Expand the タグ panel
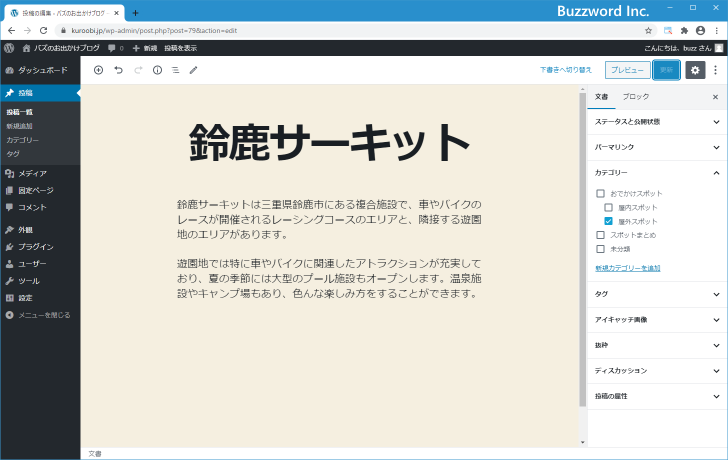728x460 pixels. 657,294
